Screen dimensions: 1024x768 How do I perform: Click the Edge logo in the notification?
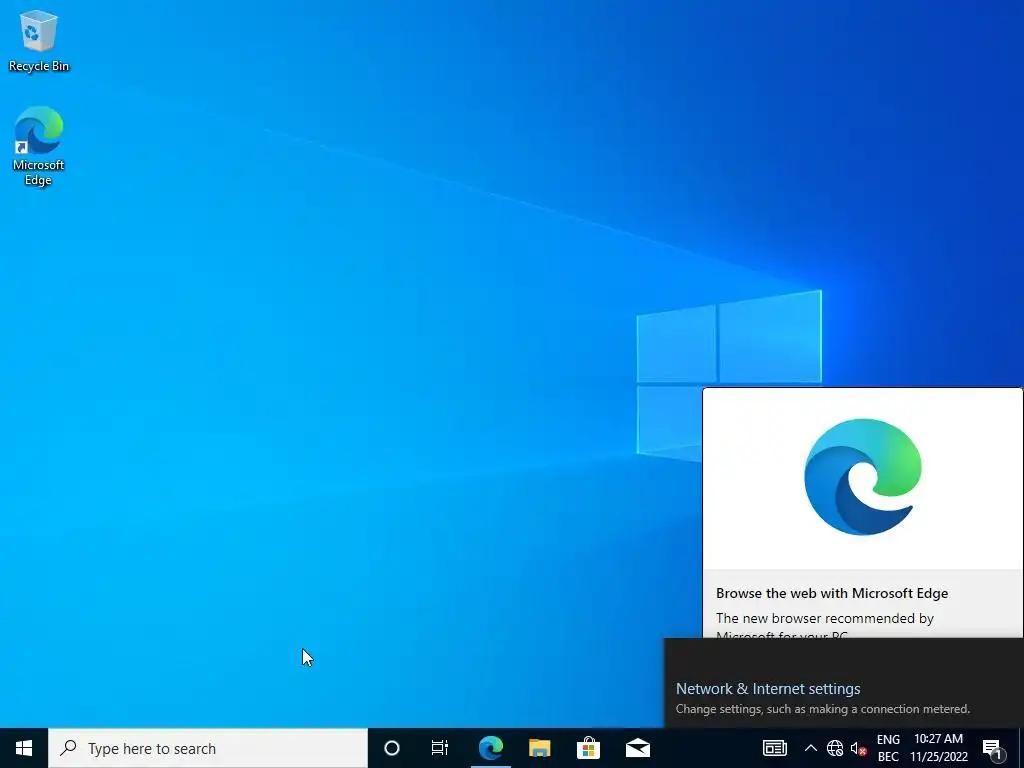click(863, 477)
